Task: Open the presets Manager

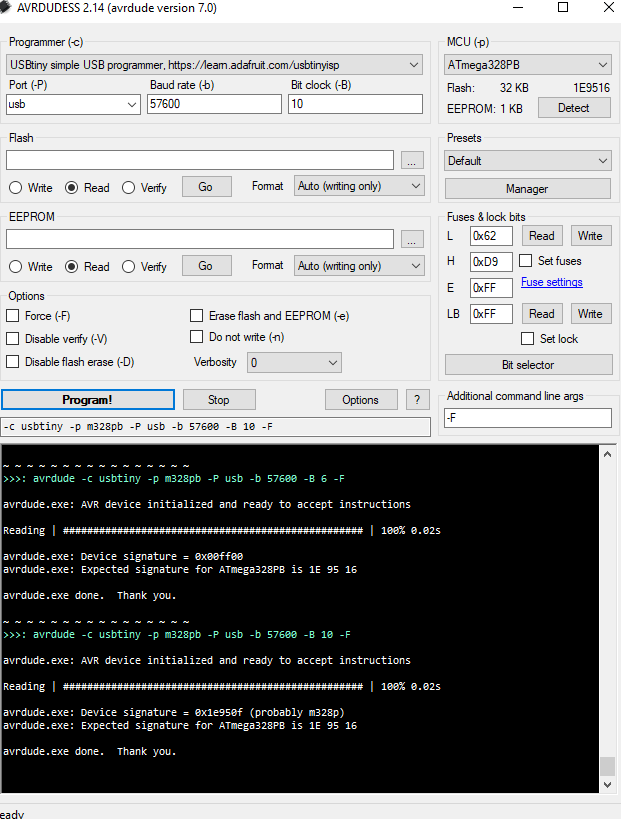Action: pyautogui.click(x=528, y=189)
